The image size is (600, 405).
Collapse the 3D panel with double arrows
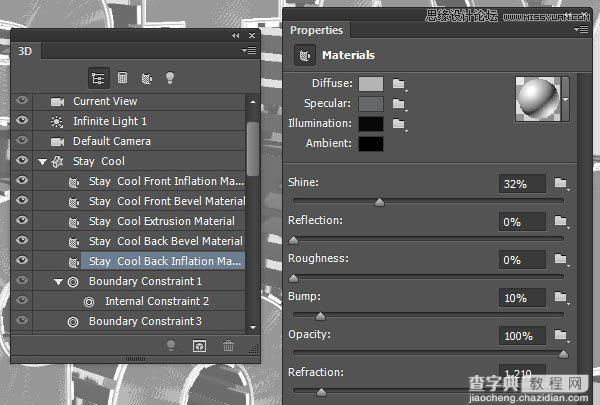[x=235, y=36]
